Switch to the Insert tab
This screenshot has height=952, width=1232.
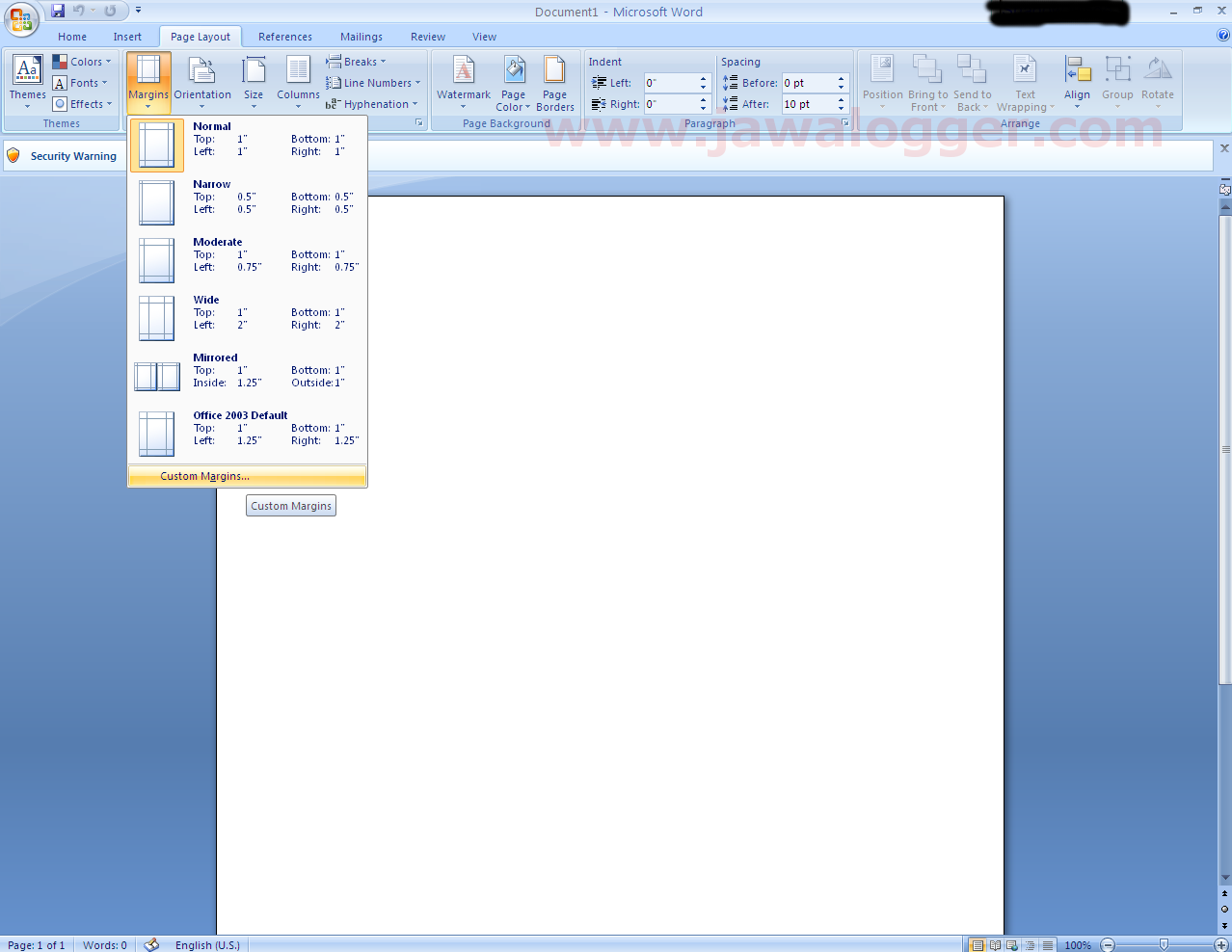point(127,37)
